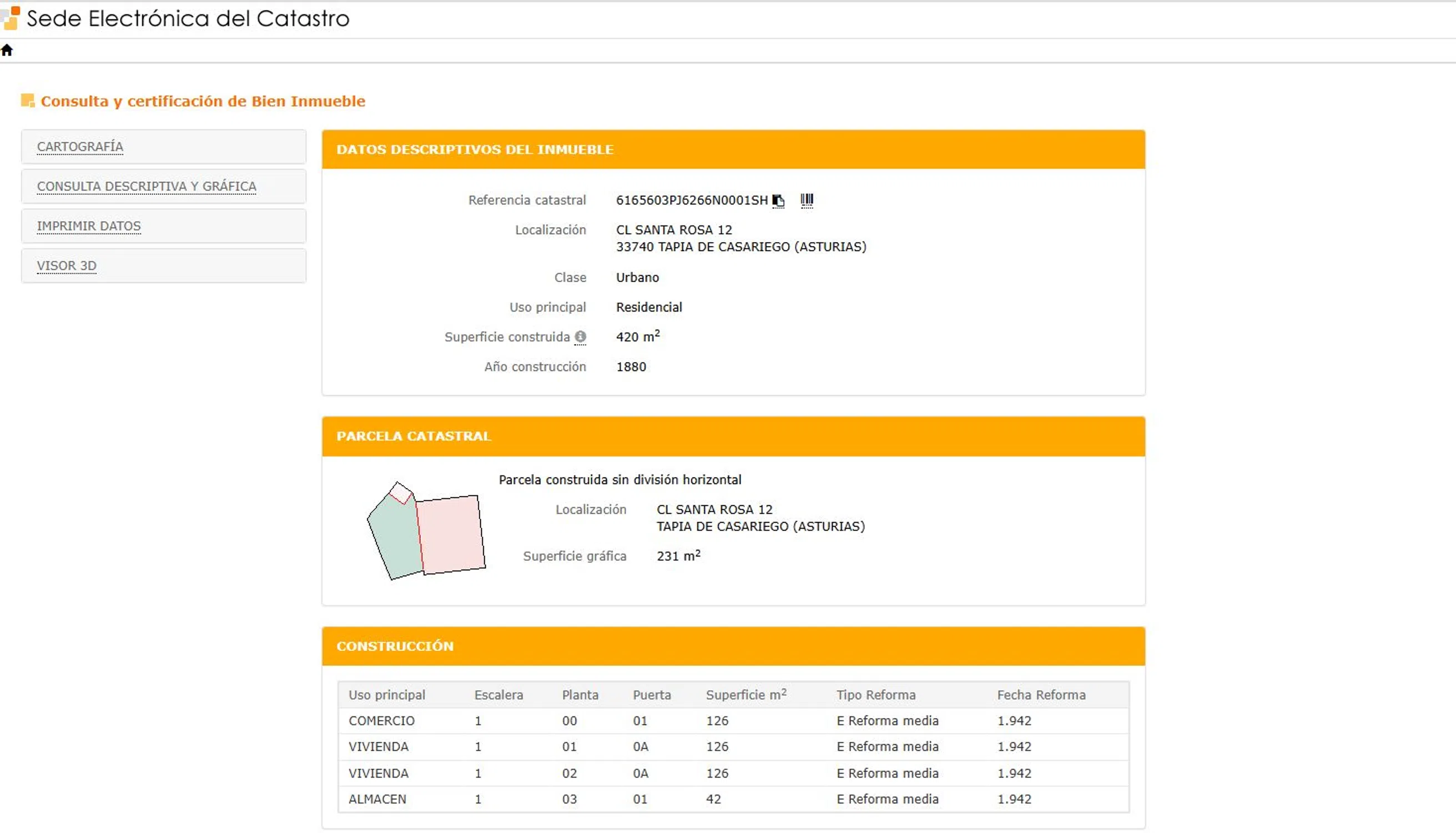Copy the cadastral reference with copy icon

tap(778, 201)
